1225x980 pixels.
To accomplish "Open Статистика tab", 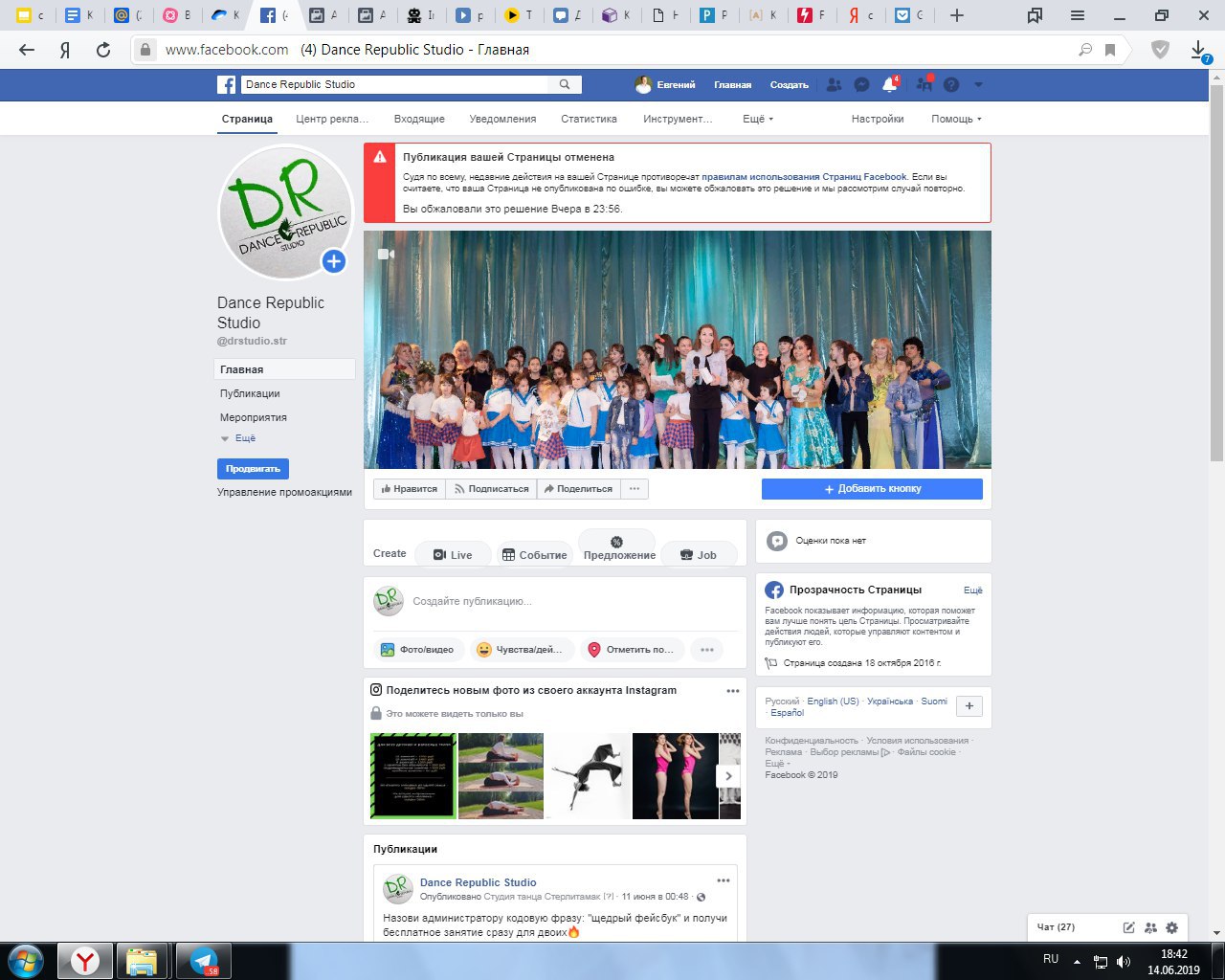I will tap(589, 119).
